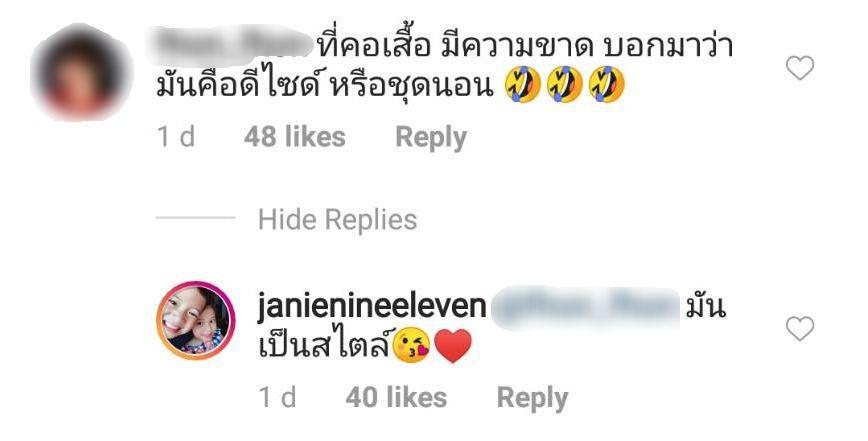
Task: View the 40 likes list
Action: pos(396,397)
